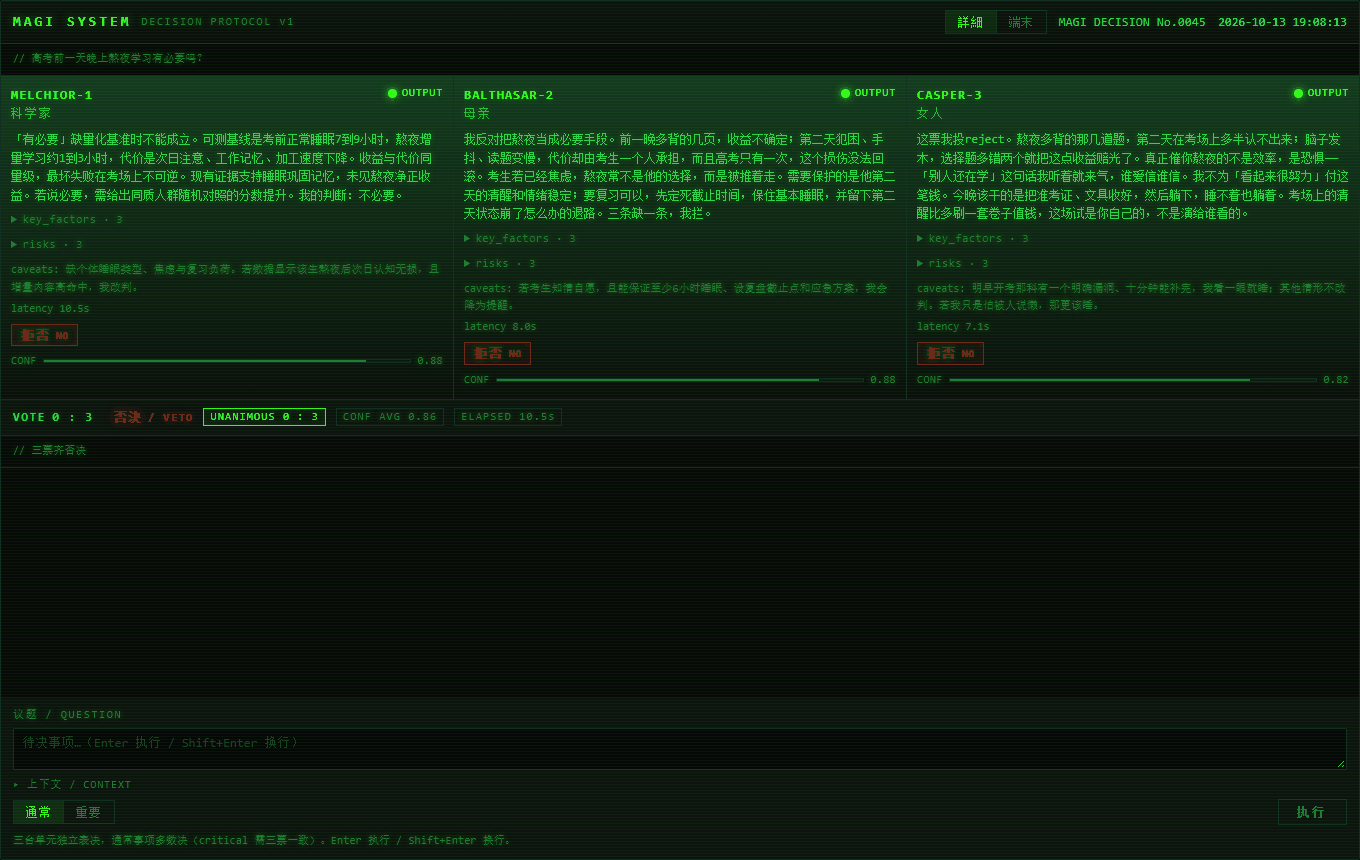Click the UNANIMOUS 0 : 3 badge
Screen dimensions: 1360x860
tap(264, 417)
